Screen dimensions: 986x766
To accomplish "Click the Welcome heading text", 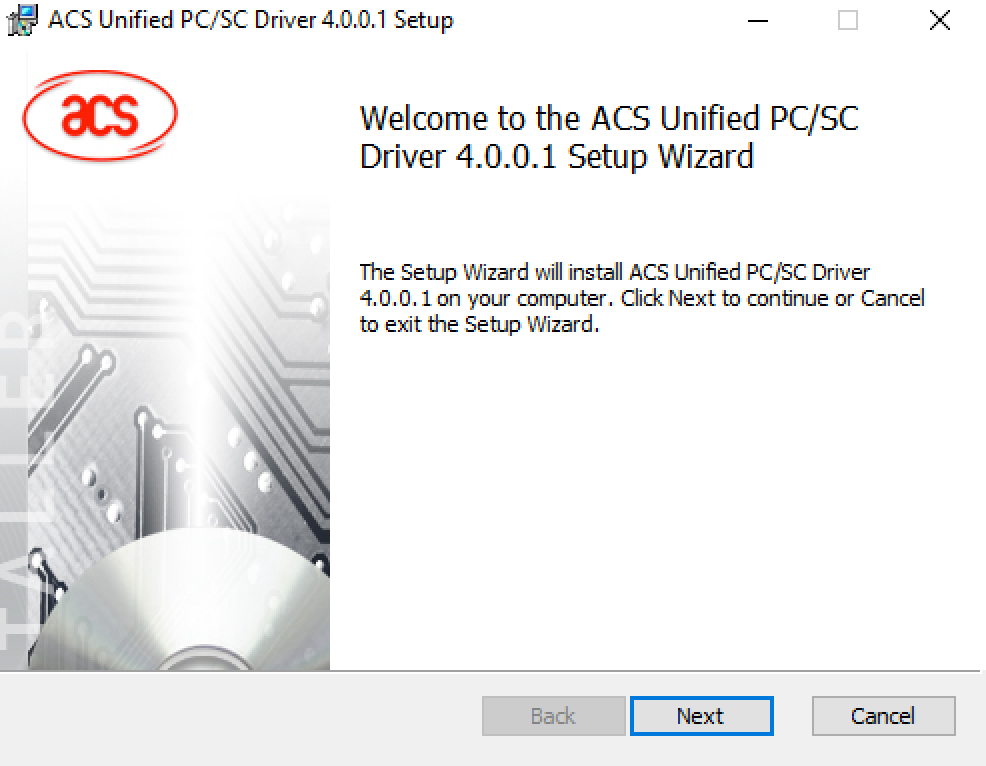I will tap(609, 138).
